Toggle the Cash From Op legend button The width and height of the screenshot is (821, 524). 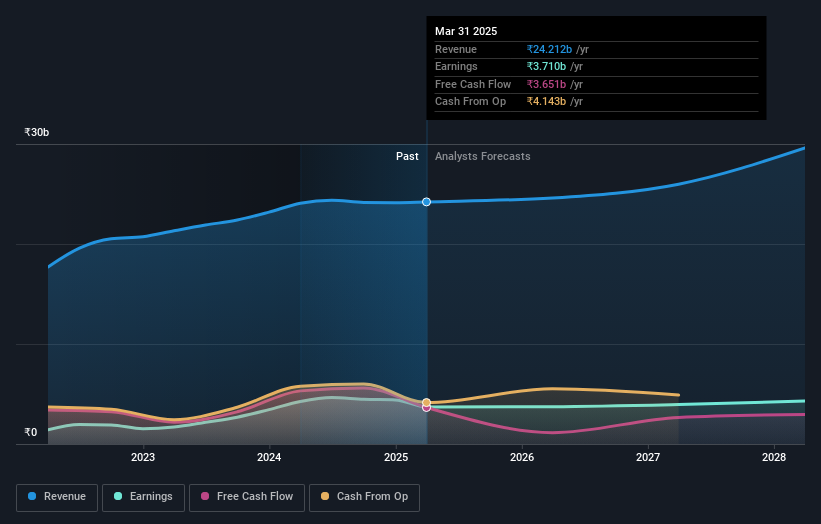(364, 497)
